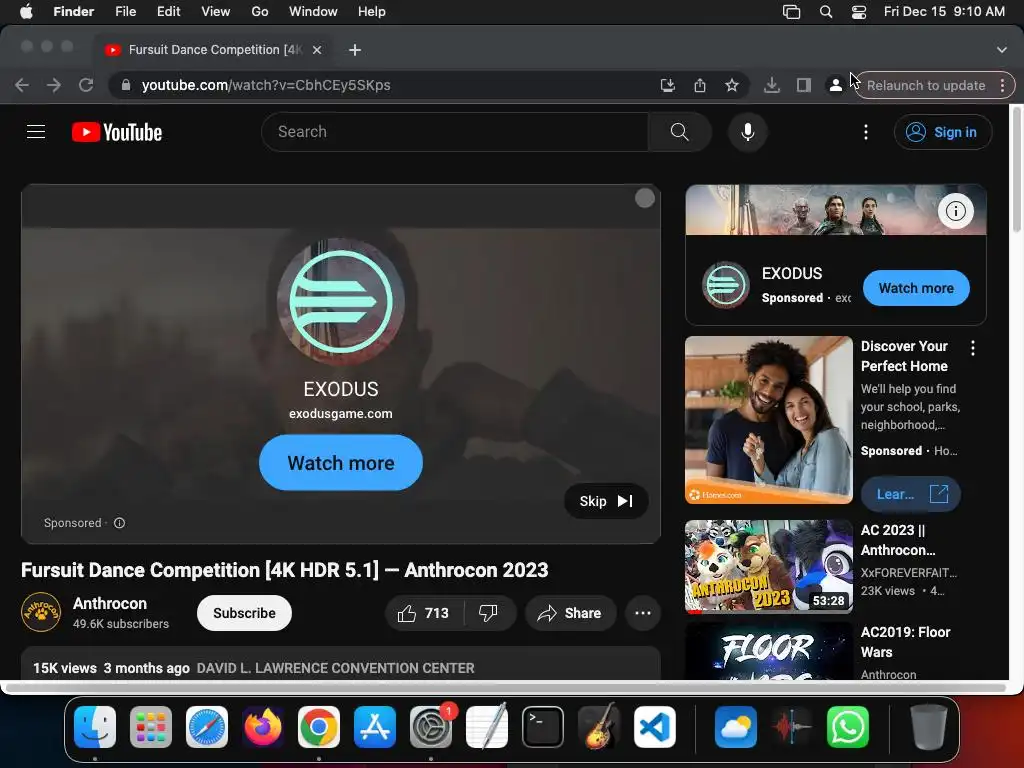Dislike the video with thumbs down
This screenshot has width=1024, height=768.
coord(488,613)
